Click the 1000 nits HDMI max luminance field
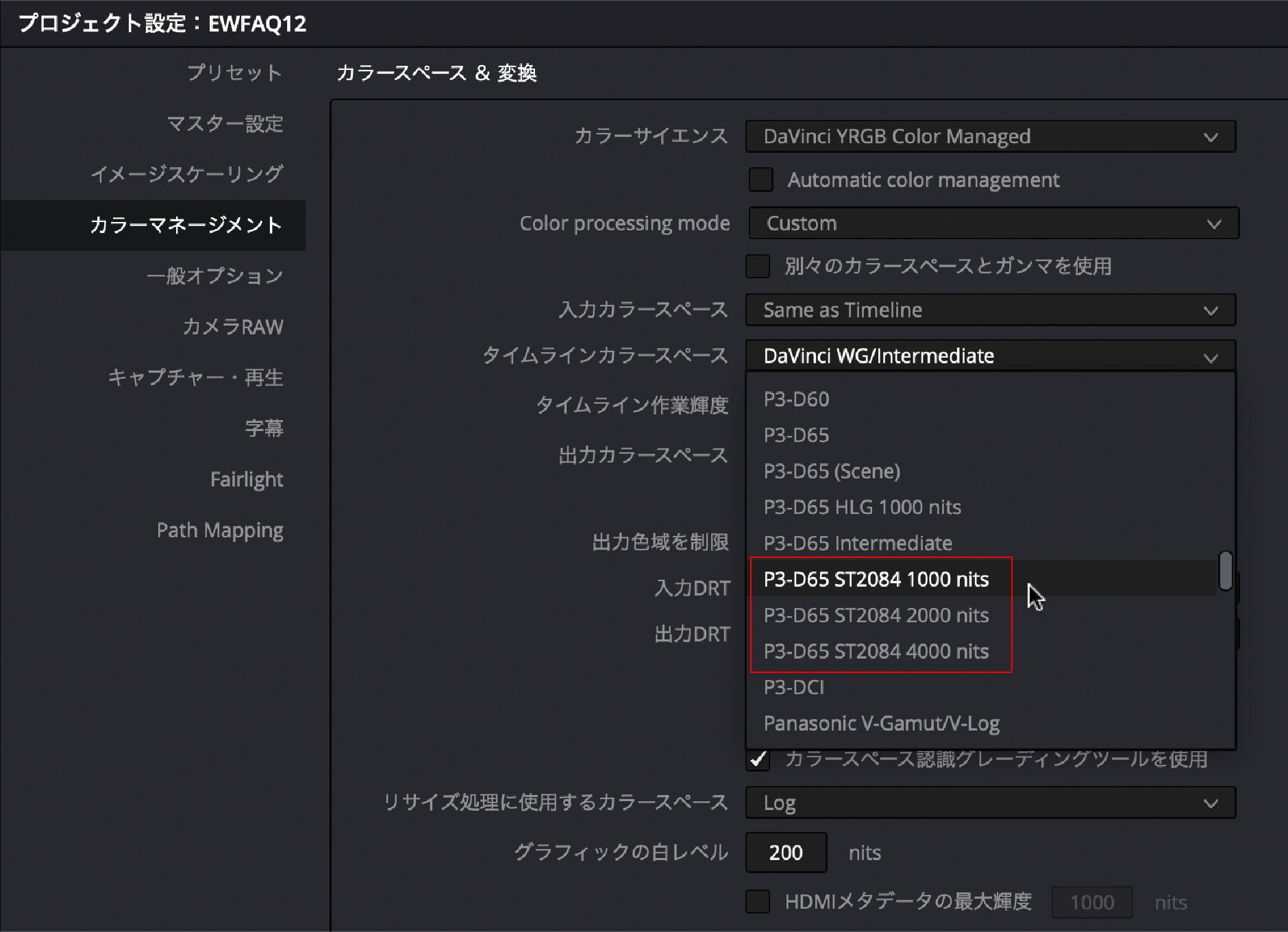 pos(1092,902)
